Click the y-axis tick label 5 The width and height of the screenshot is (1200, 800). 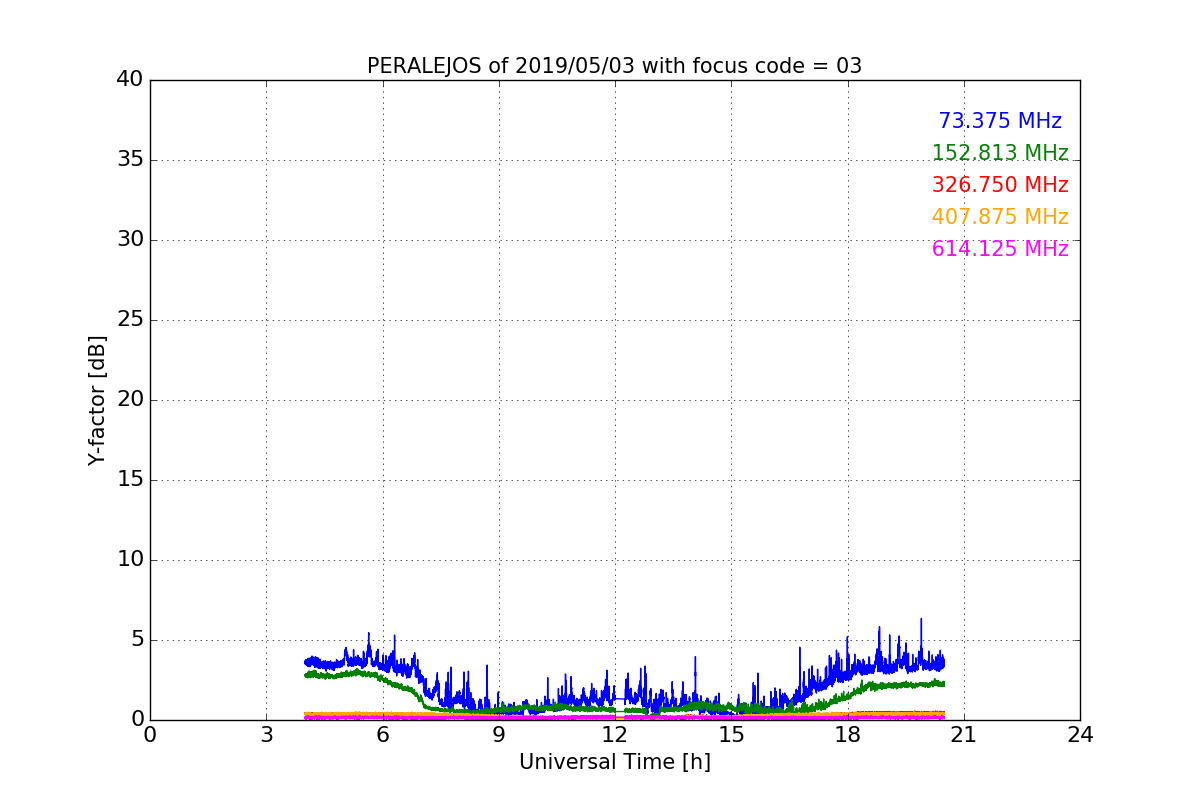point(137,640)
